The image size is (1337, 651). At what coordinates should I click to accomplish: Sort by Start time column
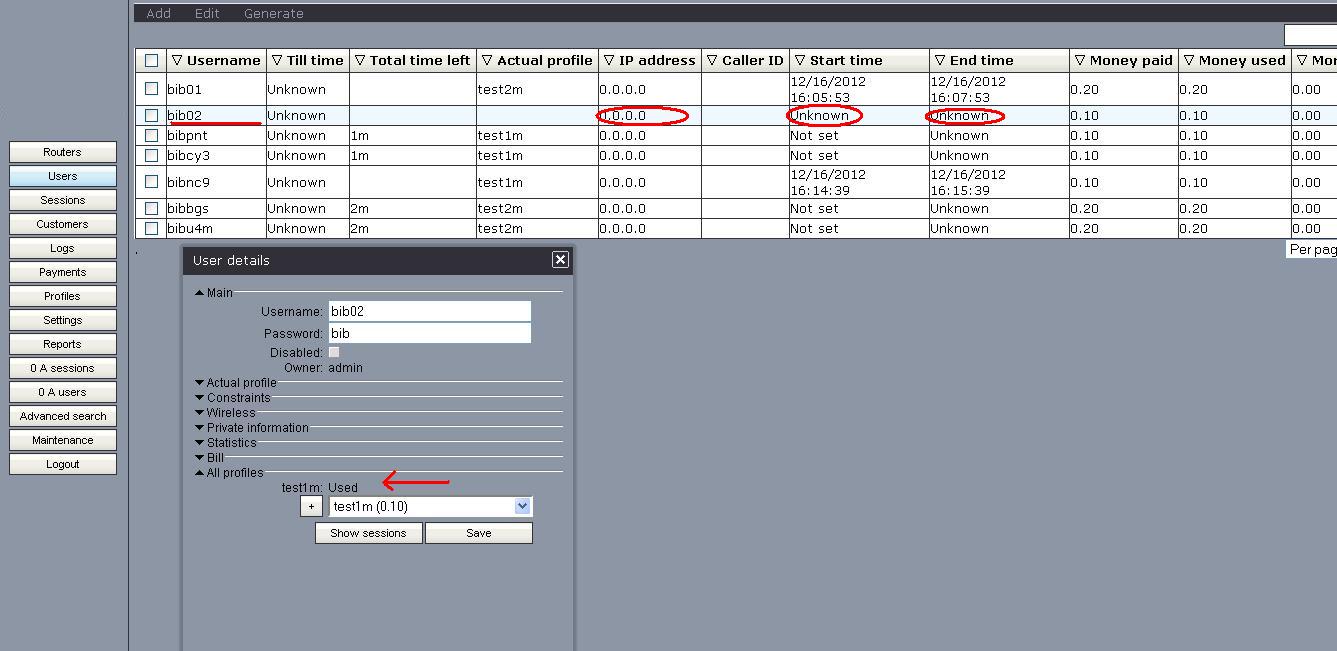tap(858, 60)
